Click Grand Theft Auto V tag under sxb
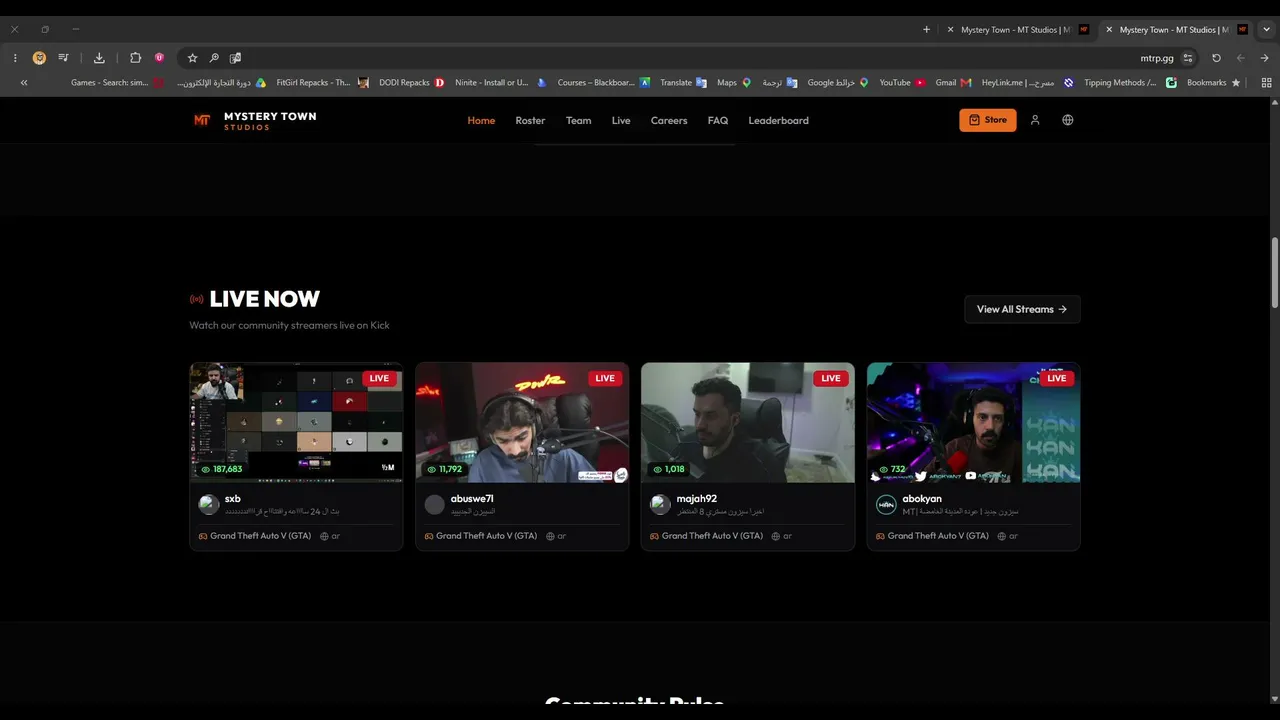Image resolution: width=1280 pixels, height=720 pixels. click(255, 536)
